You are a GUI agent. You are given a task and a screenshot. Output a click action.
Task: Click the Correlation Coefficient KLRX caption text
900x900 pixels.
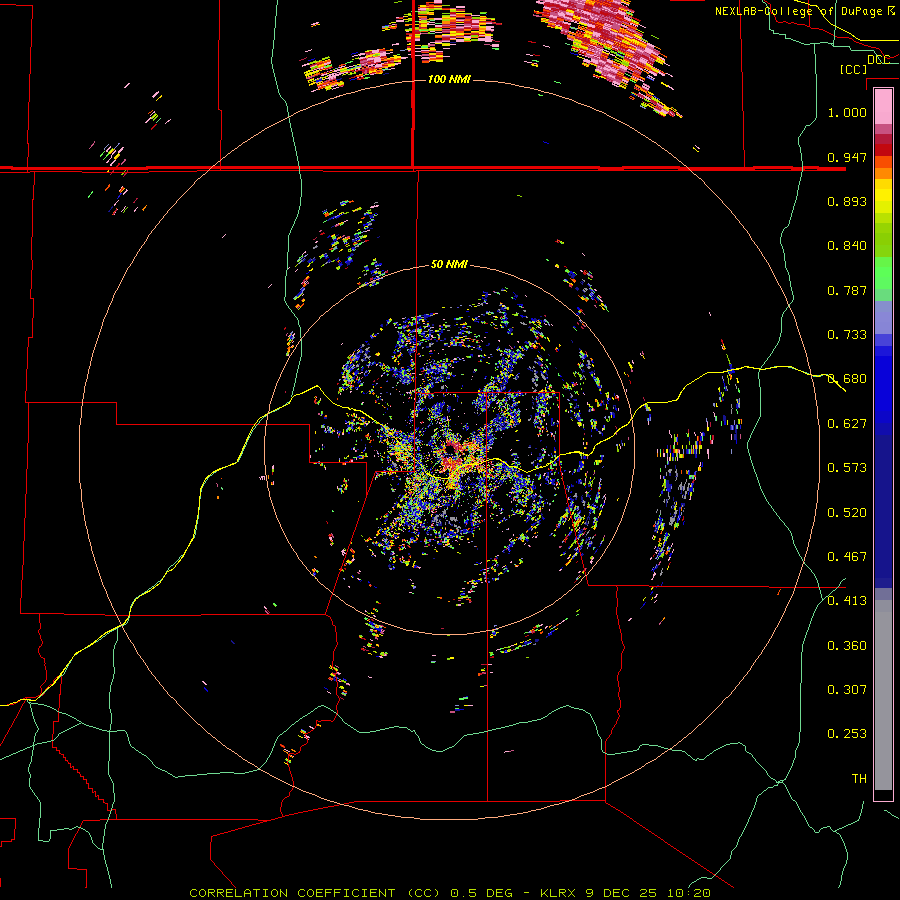(450, 893)
